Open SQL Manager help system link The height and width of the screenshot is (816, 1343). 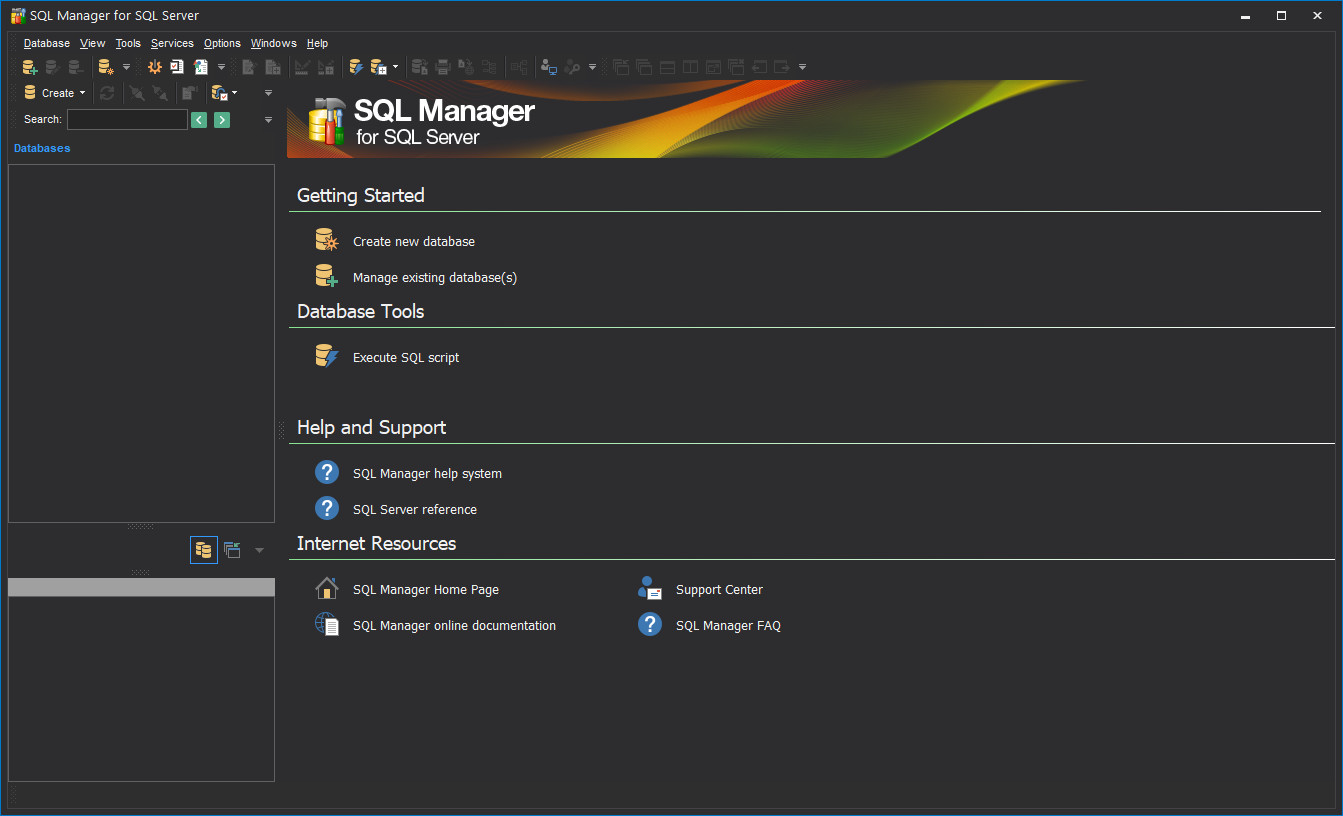[427, 474]
